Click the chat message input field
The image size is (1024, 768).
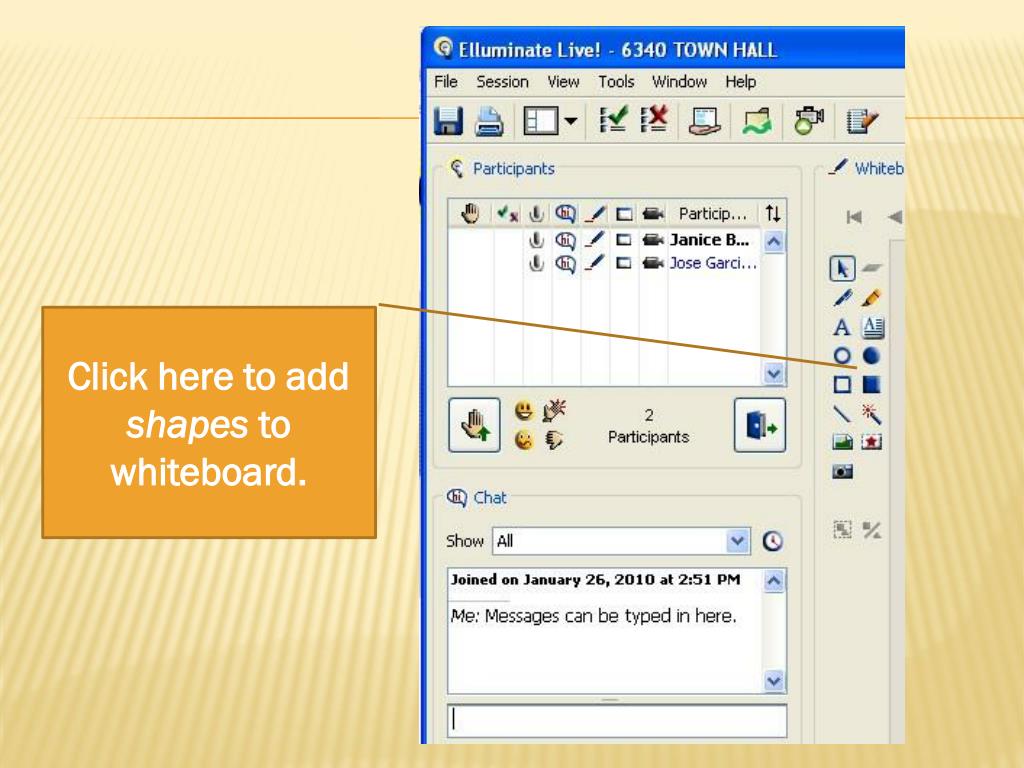pyautogui.click(x=617, y=721)
